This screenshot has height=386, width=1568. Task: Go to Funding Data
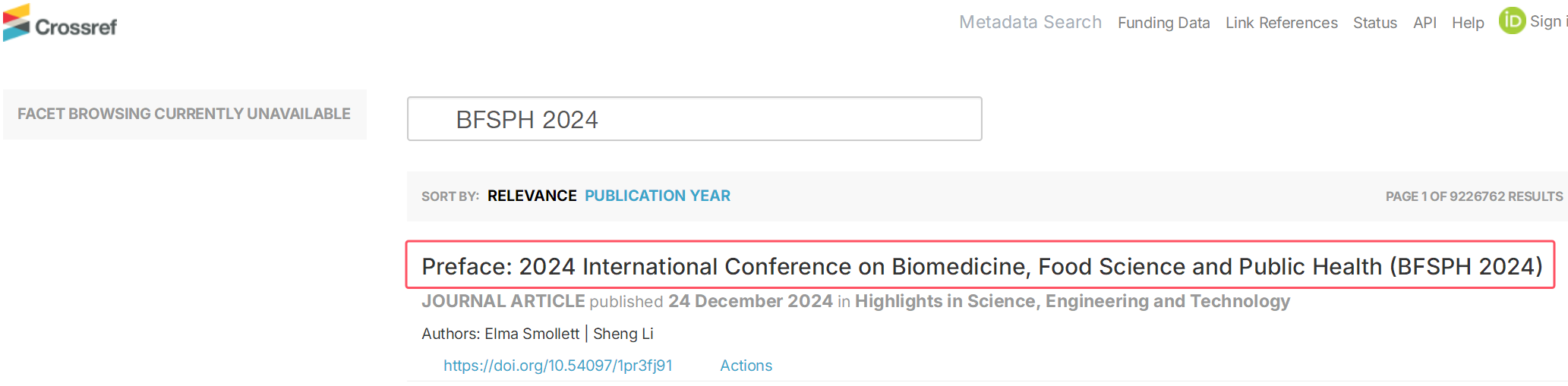click(x=1163, y=23)
